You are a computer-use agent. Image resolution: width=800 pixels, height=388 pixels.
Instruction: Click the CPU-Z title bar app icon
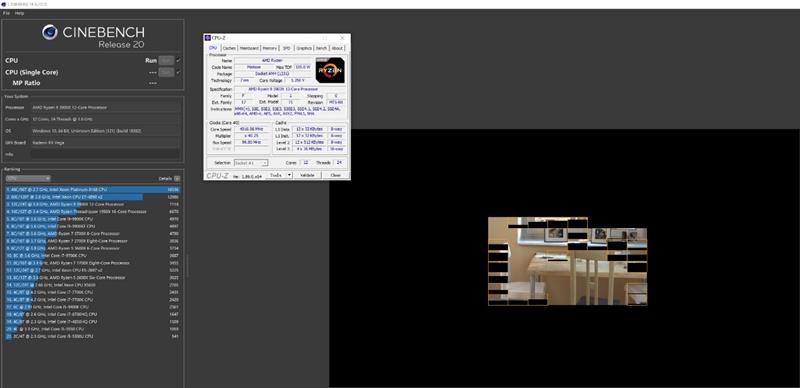[208, 38]
